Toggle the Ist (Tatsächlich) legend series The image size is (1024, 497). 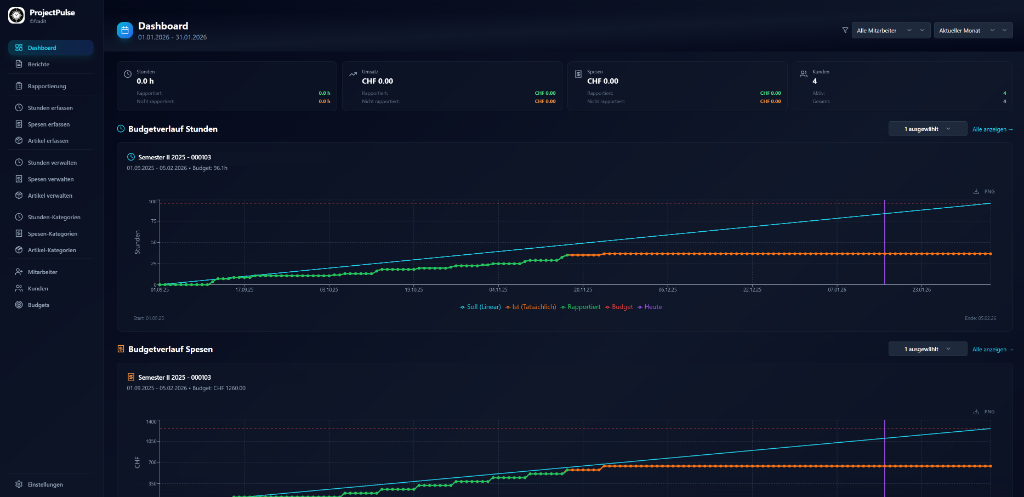click(x=530, y=306)
